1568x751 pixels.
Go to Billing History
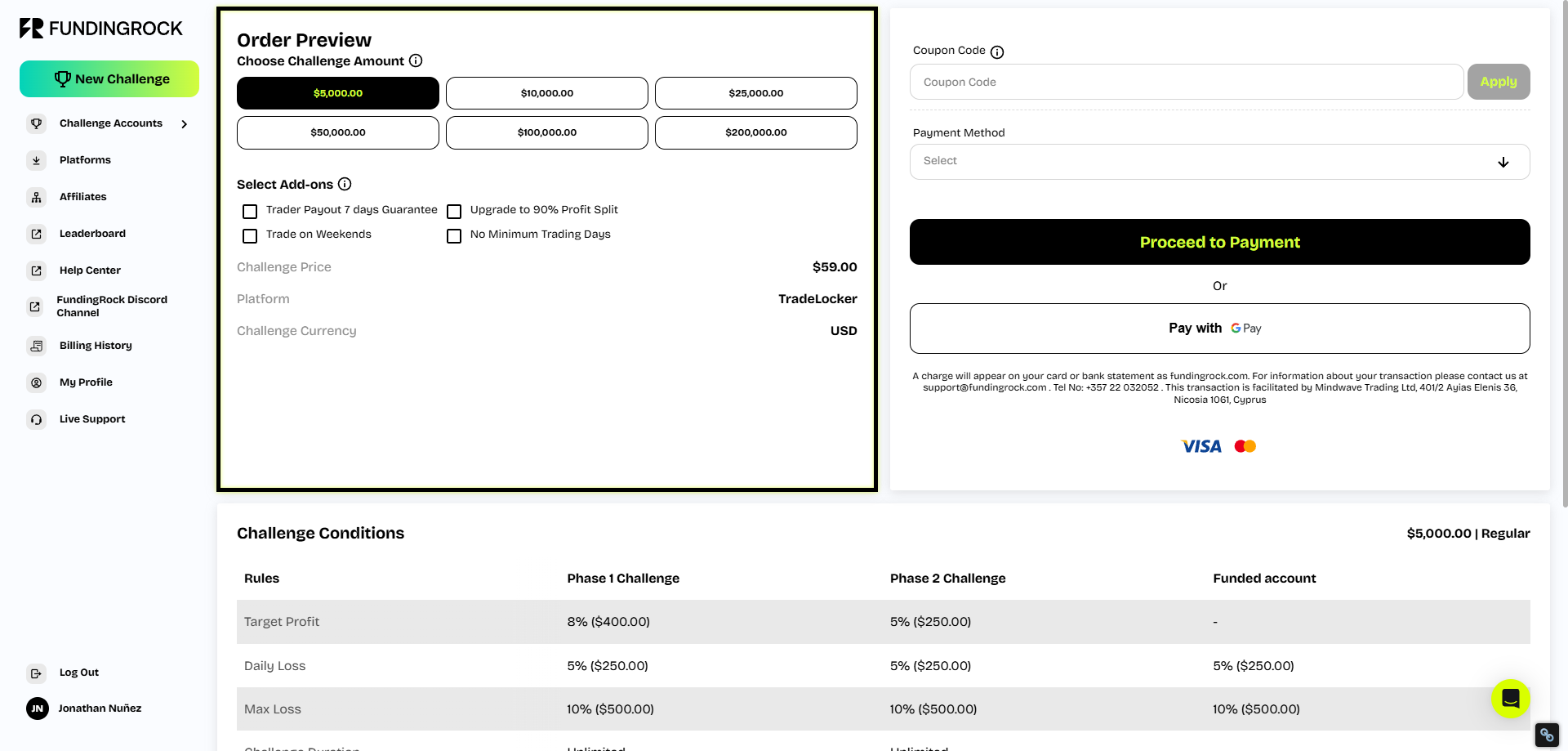click(96, 346)
